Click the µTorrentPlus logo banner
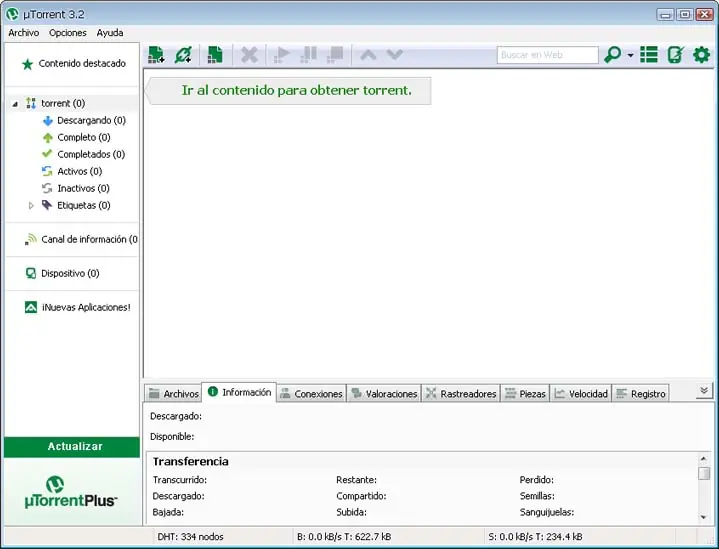 (71, 492)
